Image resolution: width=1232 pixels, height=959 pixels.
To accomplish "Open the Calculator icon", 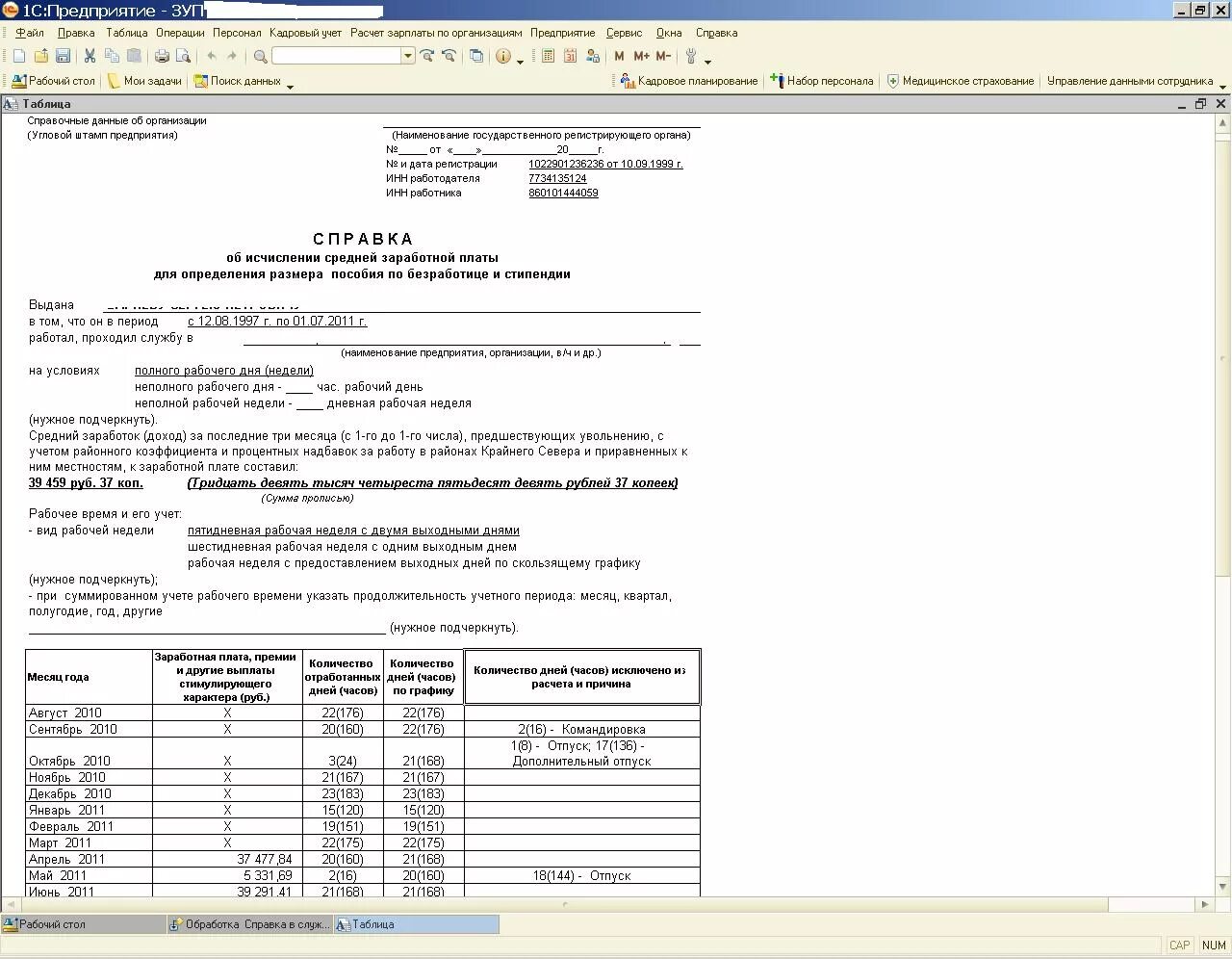I will click(x=549, y=56).
